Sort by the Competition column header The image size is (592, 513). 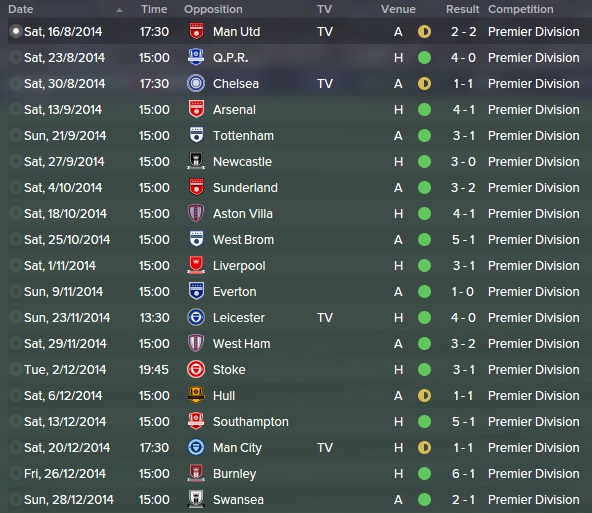coord(521,9)
